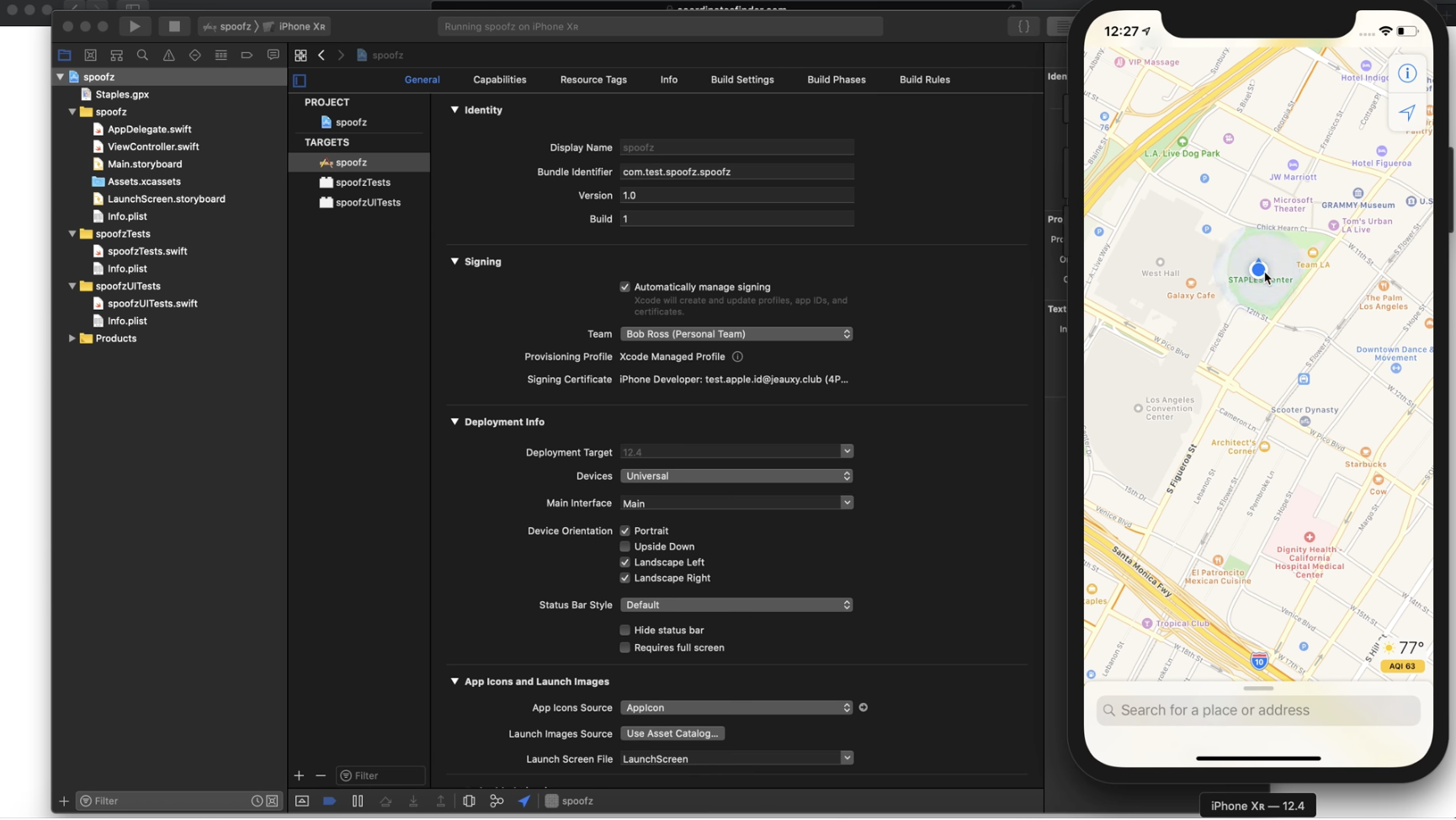The width and height of the screenshot is (1456, 820).
Task: Open the Breakpoint navigator icon
Action: pos(247,55)
